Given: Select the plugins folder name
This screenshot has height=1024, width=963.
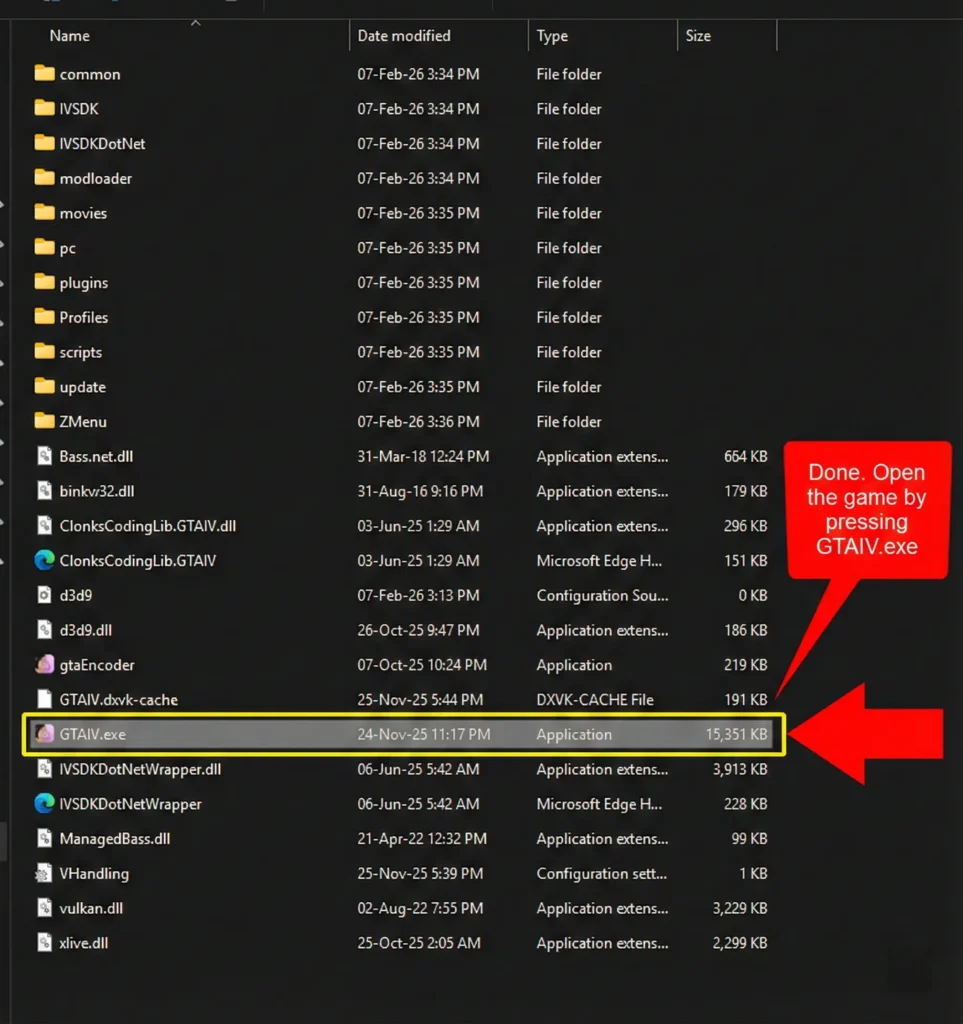Looking at the screenshot, I should click(84, 283).
